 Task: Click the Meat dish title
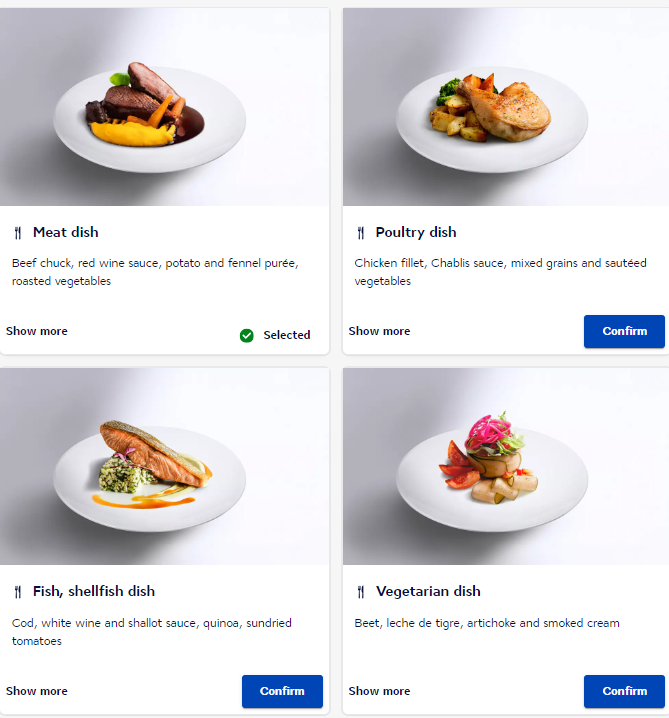[66, 233]
